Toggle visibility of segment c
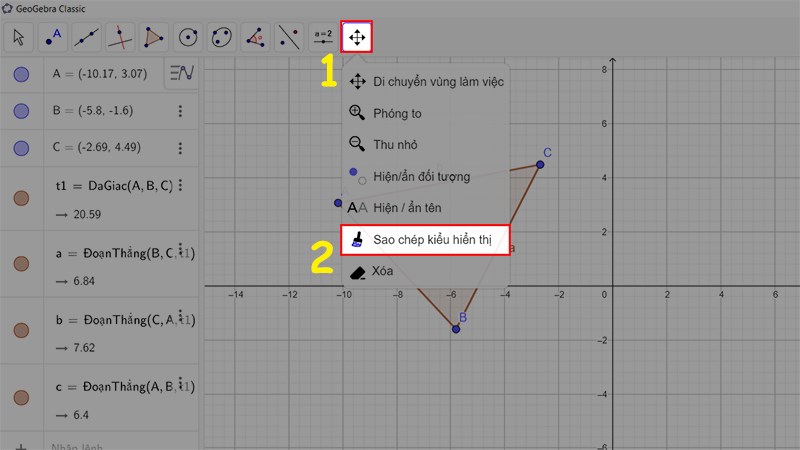The height and width of the screenshot is (450, 800). [x=21, y=397]
